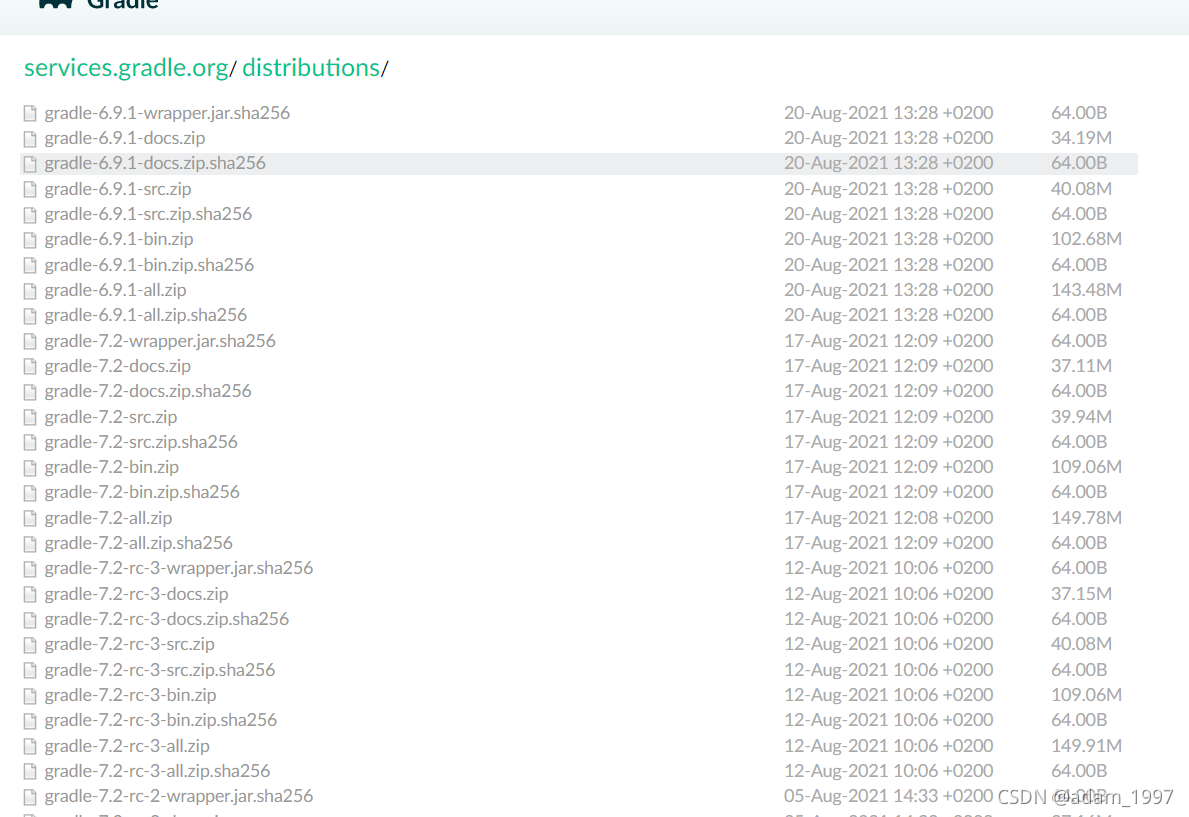Click file icon beside gradle-7.2-docs.zip.sha256
The image size is (1189, 817).
[30, 391]
